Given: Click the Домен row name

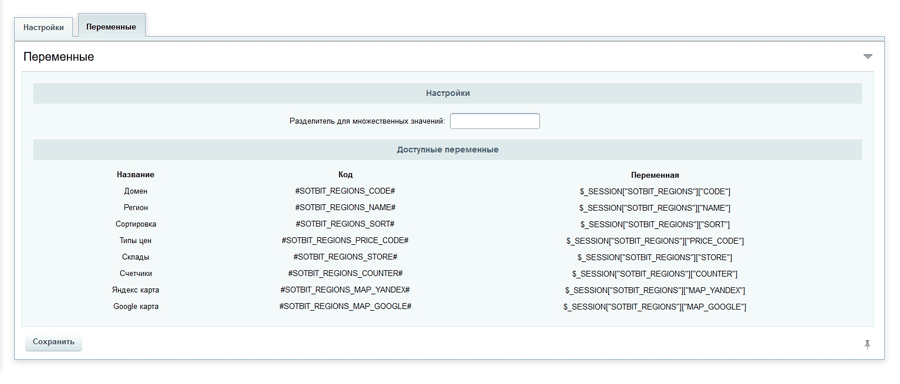Looking at the screenshot, I should 135,191.
